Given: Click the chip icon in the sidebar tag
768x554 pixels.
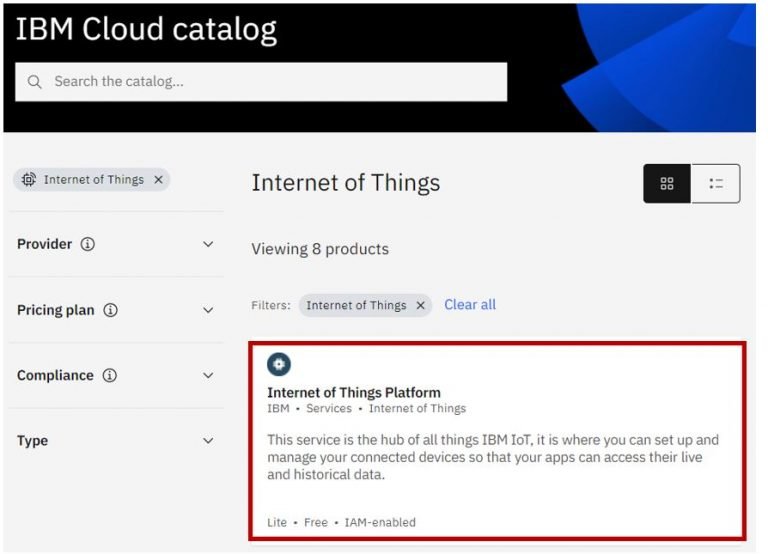Looking at the screenshot, I should (x=28, y=180).
